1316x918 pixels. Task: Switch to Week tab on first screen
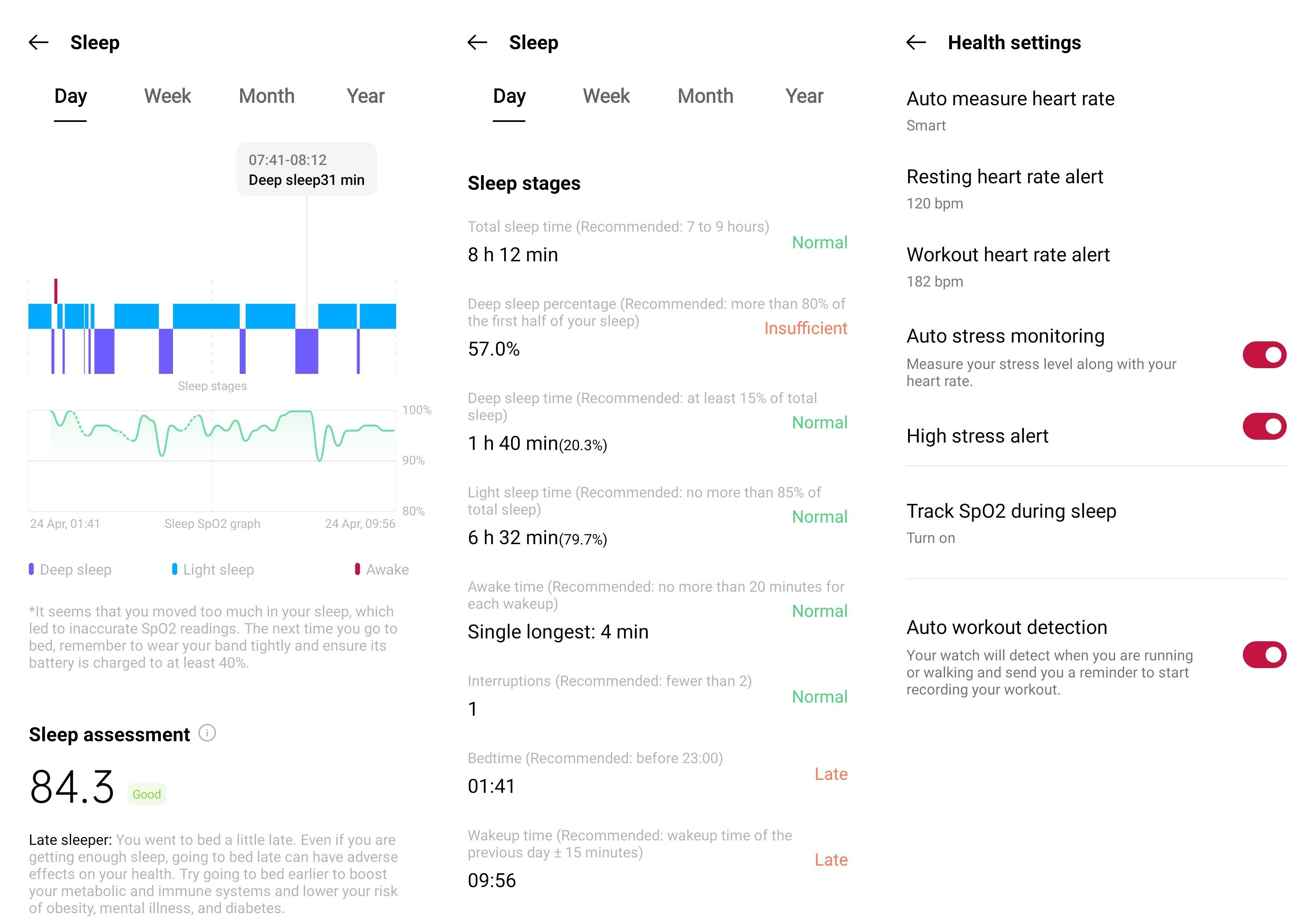click(167, 96)
